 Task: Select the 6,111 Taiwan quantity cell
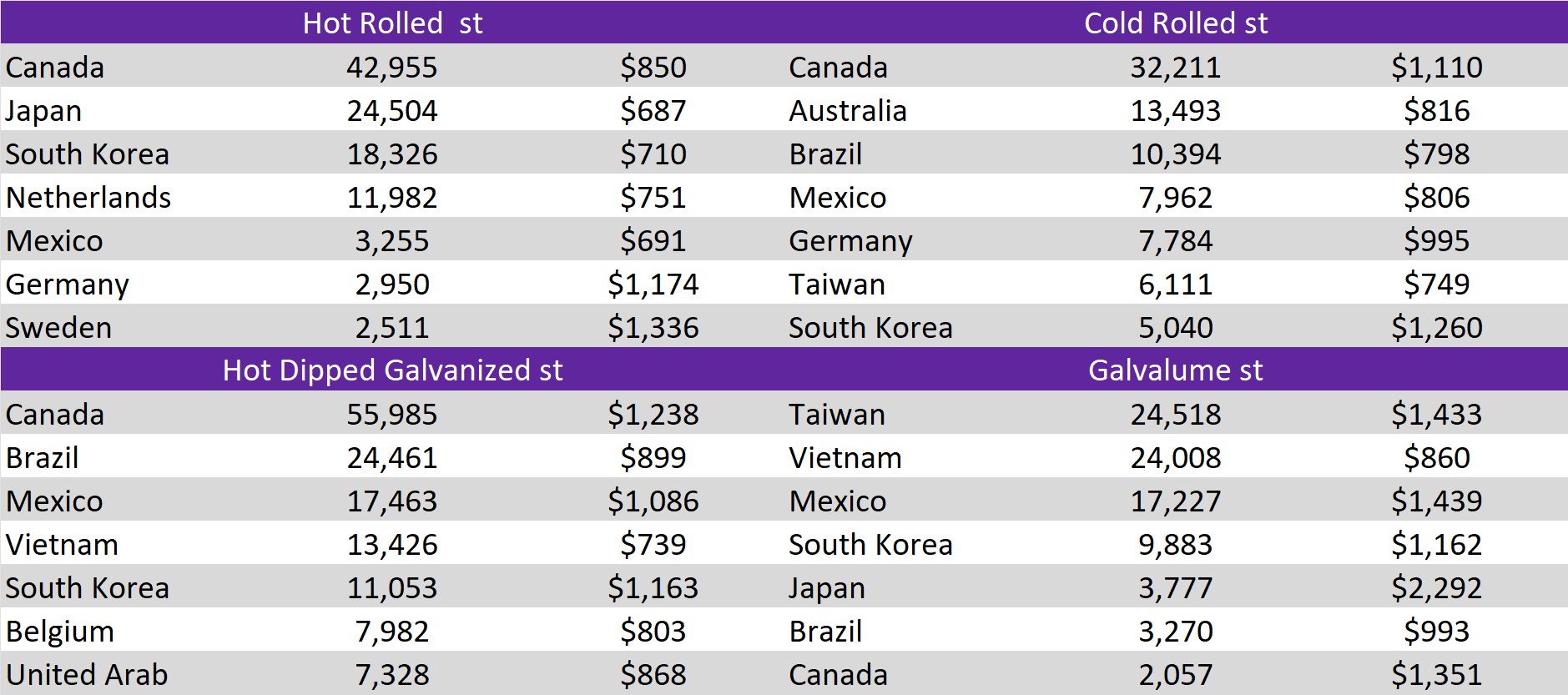click(x=1175, y=285)
